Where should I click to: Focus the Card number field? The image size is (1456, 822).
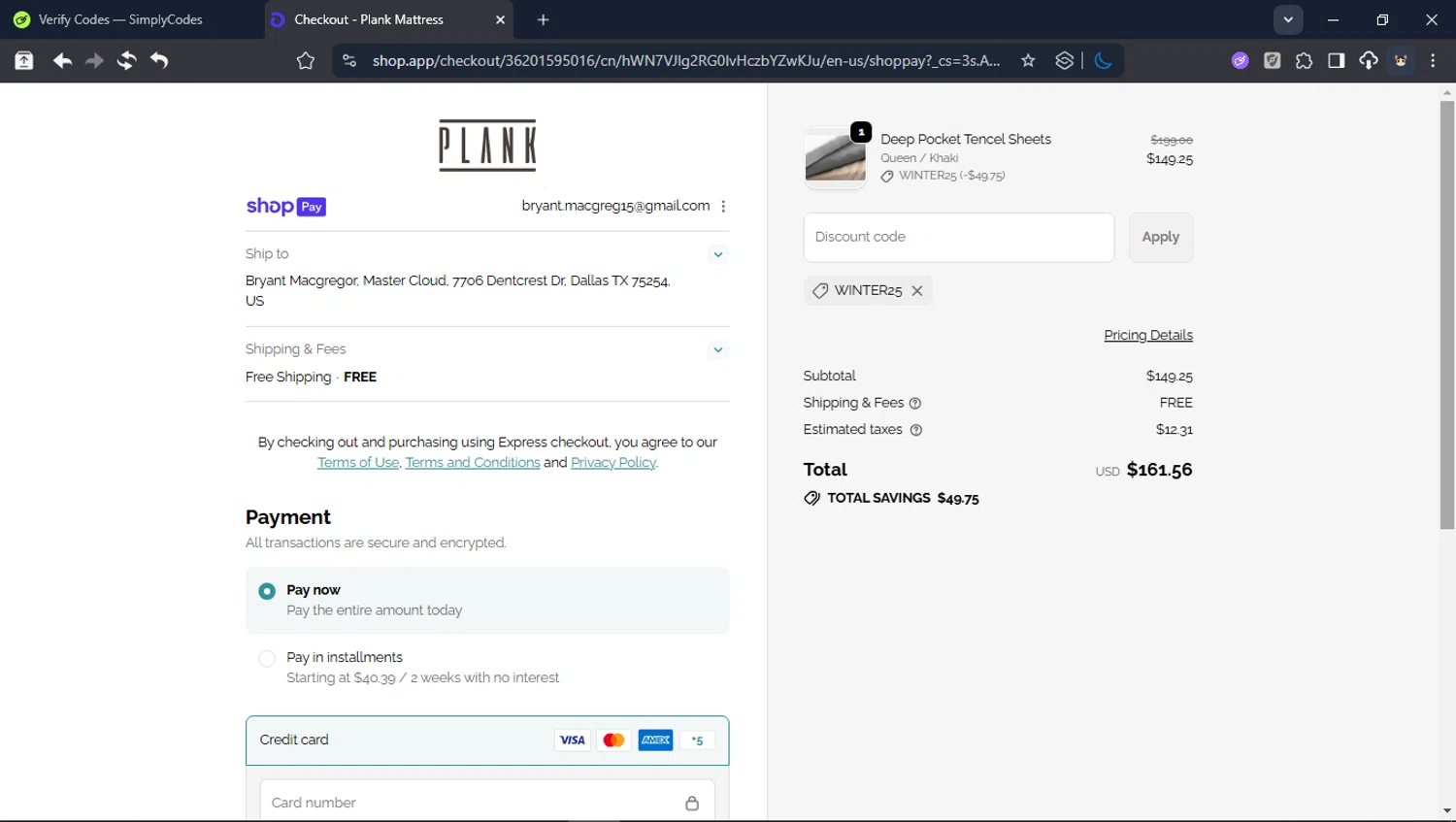pos(487,802)
